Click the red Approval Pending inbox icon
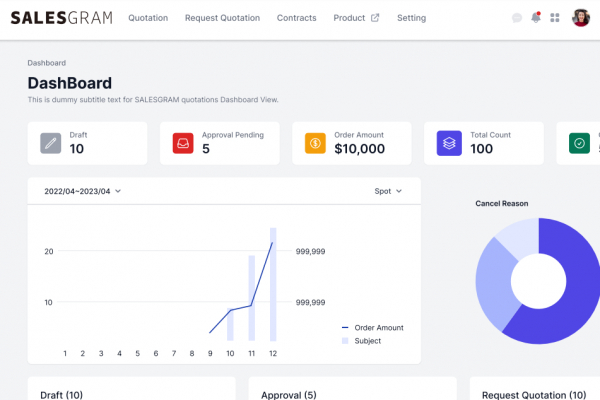This screenshot has height=400, width=600. point(183,143)
